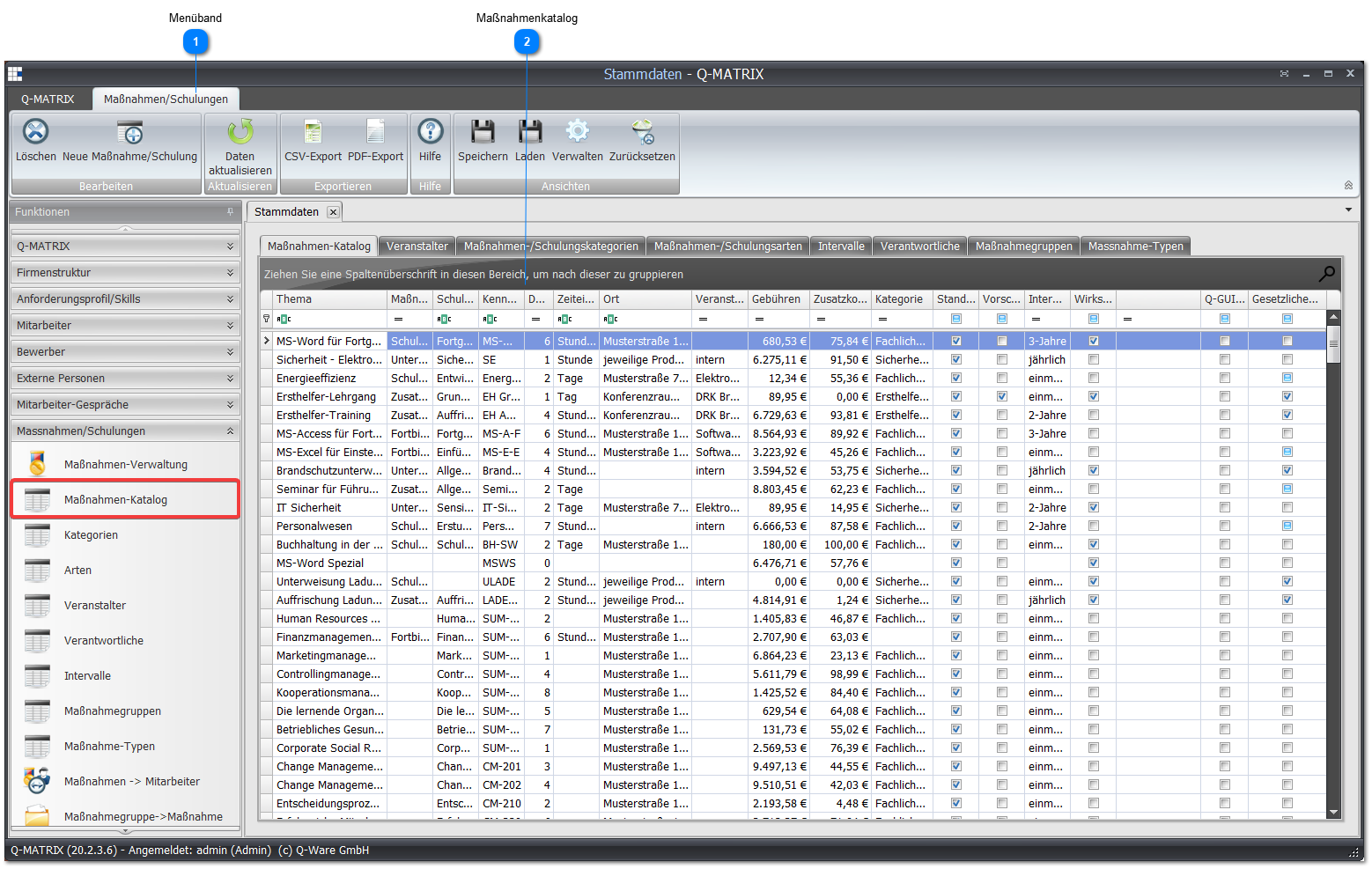Screen dimensions: 1372x869
Task: Toggle Vorsc checkbox for Buchhaltung in der row
Action: pos(1002,544)
